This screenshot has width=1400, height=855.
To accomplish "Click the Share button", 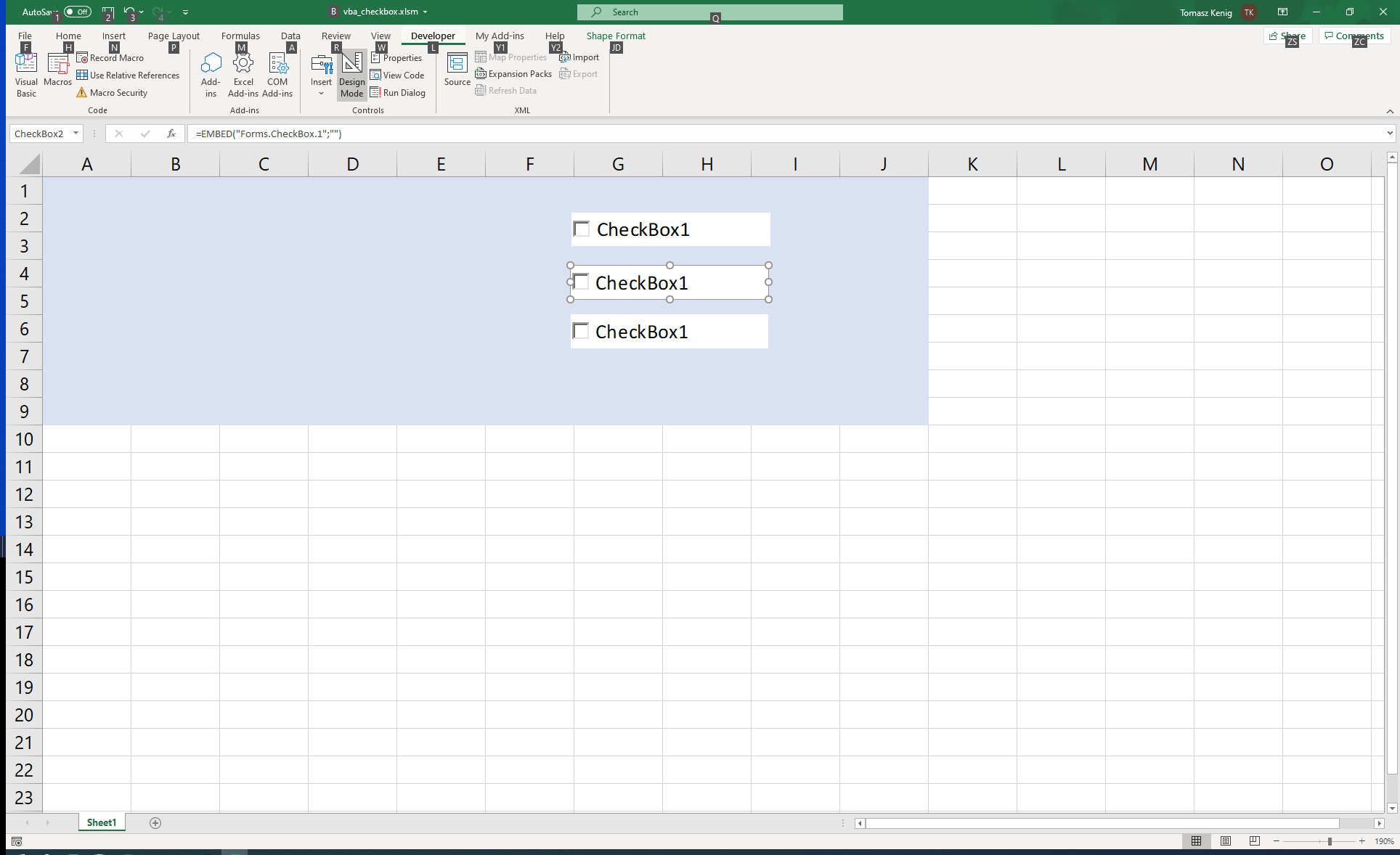I will pos(1287,36).
